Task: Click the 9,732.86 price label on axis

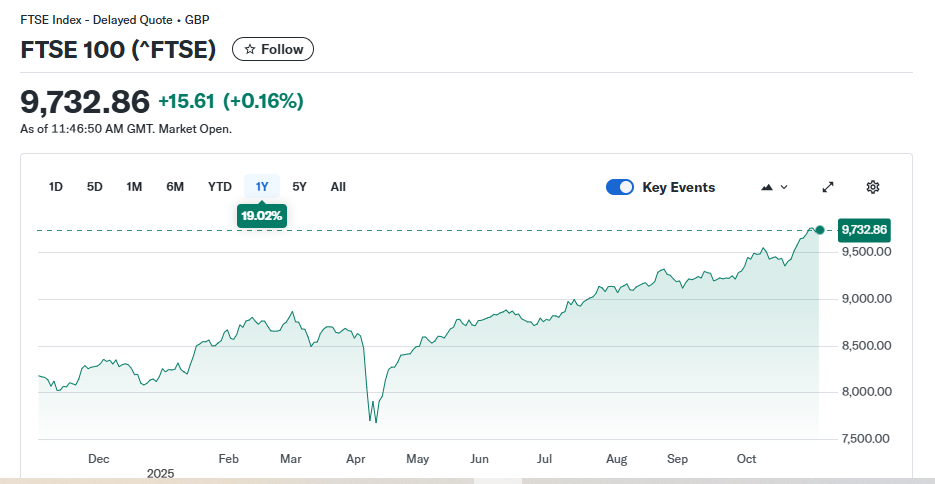Action: (864, 230)
